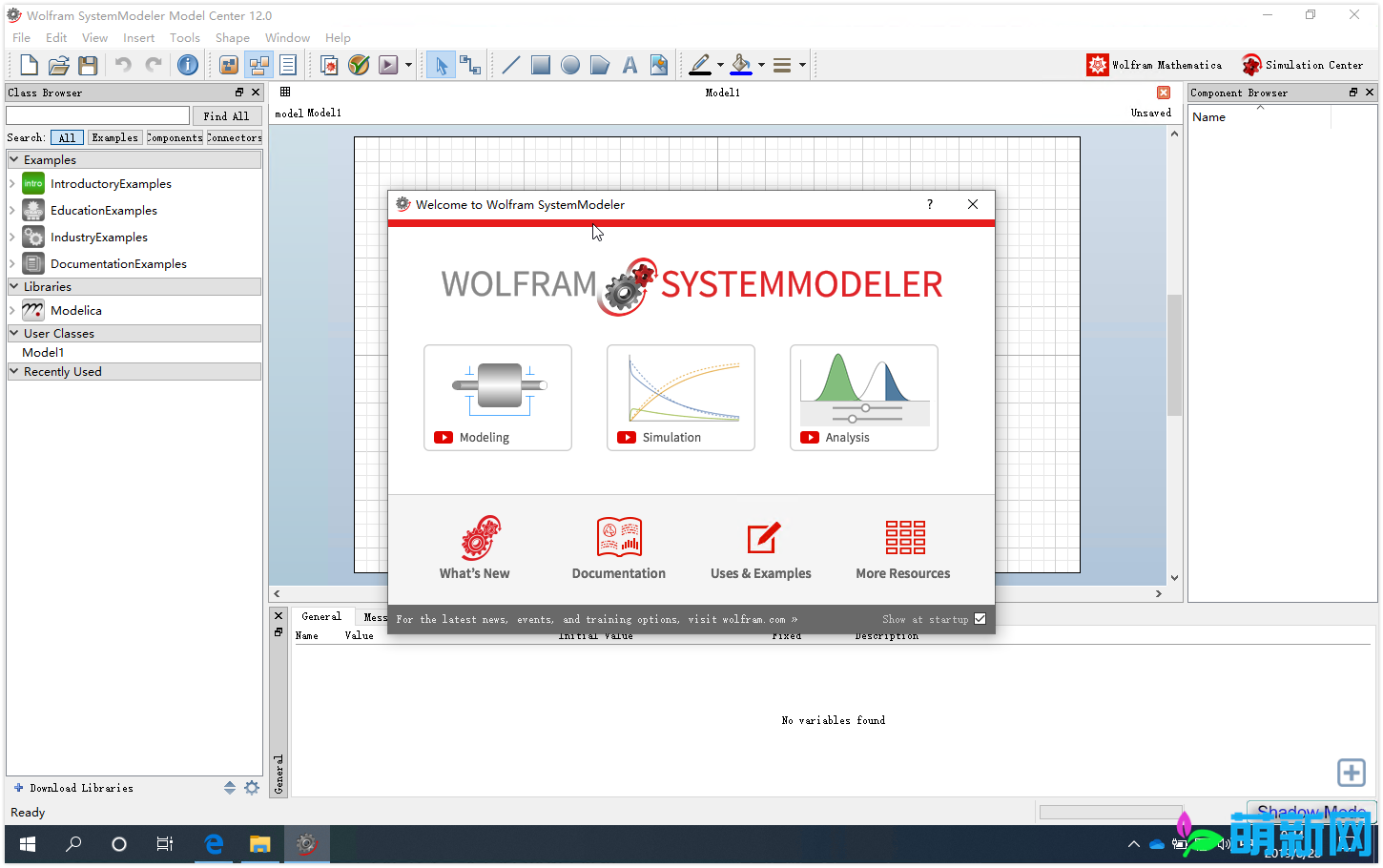Click the Simulate play icon
1383x868 pixels.
(386, 65)
